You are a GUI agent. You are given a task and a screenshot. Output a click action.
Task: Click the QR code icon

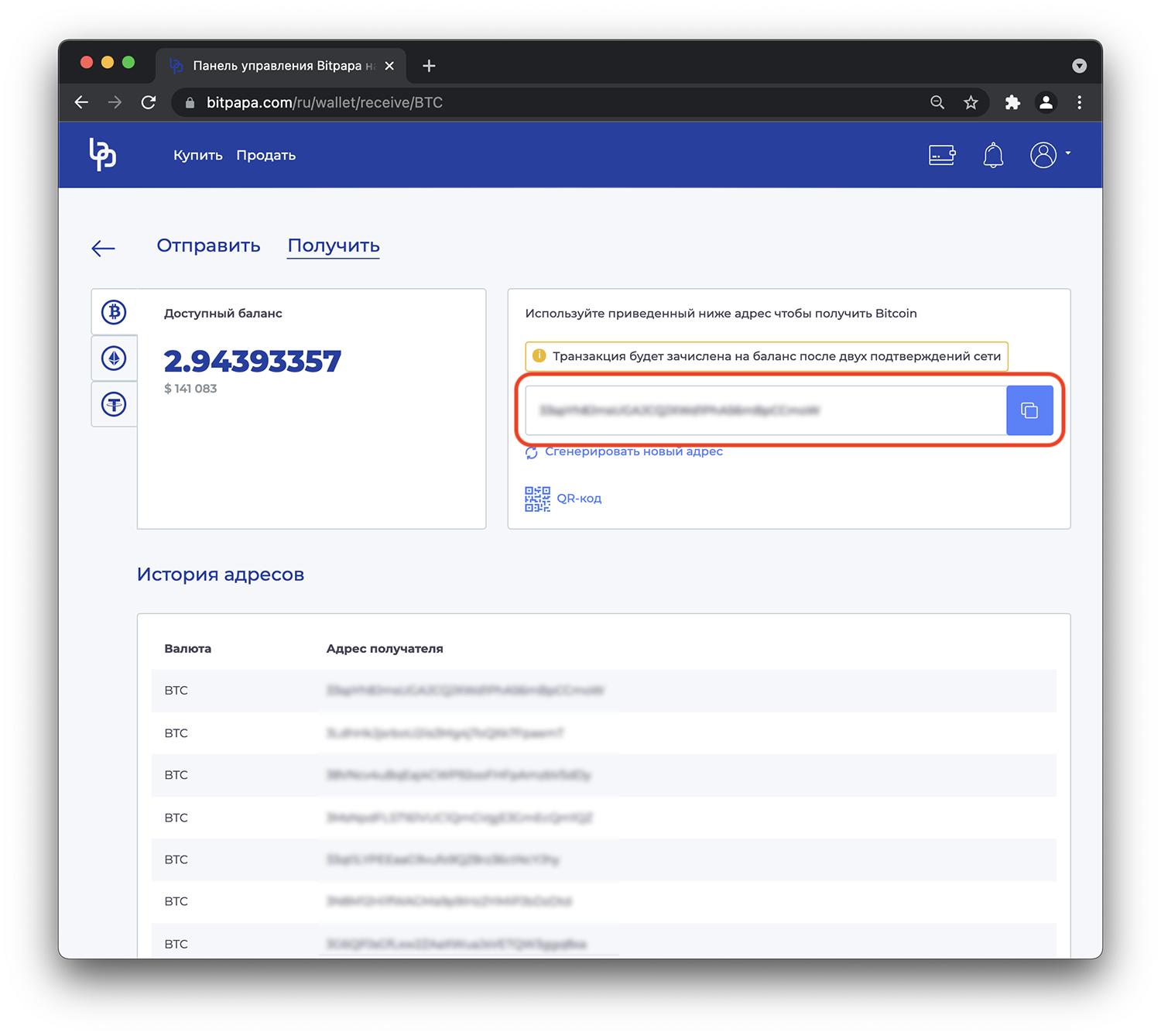tap(537, 499)
